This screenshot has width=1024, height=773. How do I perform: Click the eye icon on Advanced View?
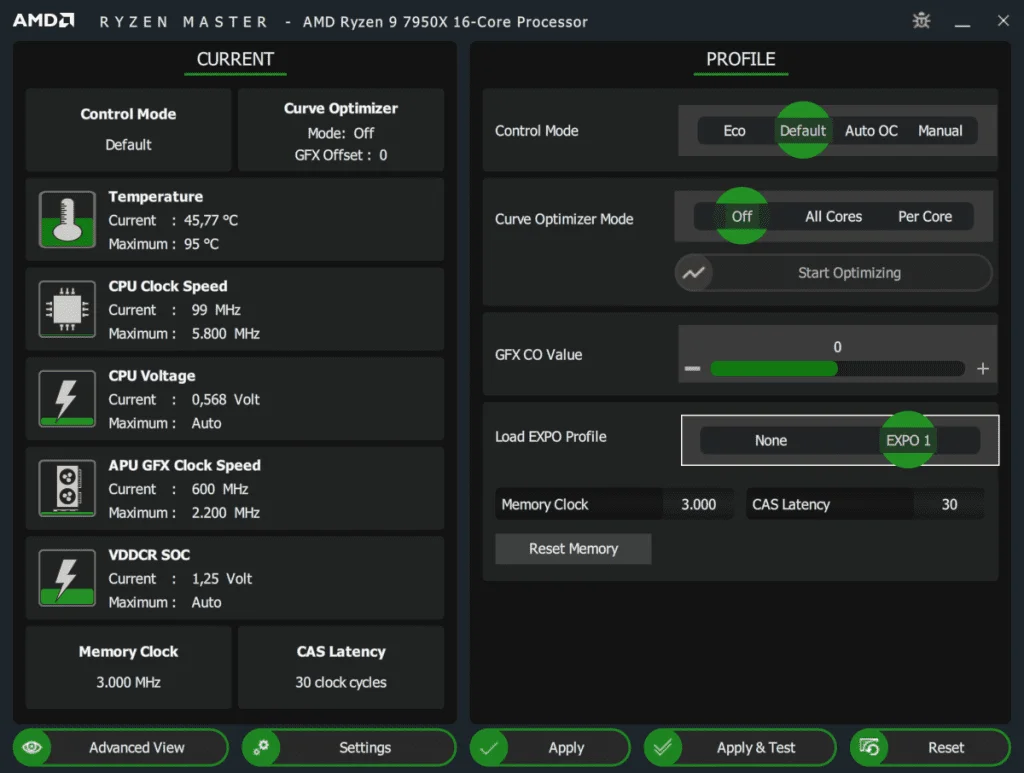point(32,747)
